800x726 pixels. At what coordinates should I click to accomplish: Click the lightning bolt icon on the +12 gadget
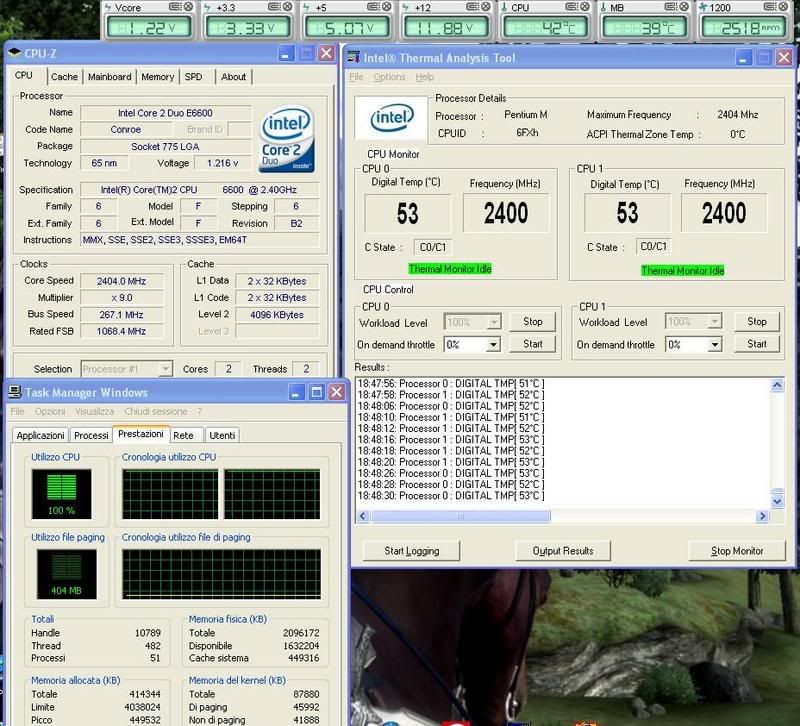pyautogui.click(x=405, y=7)
